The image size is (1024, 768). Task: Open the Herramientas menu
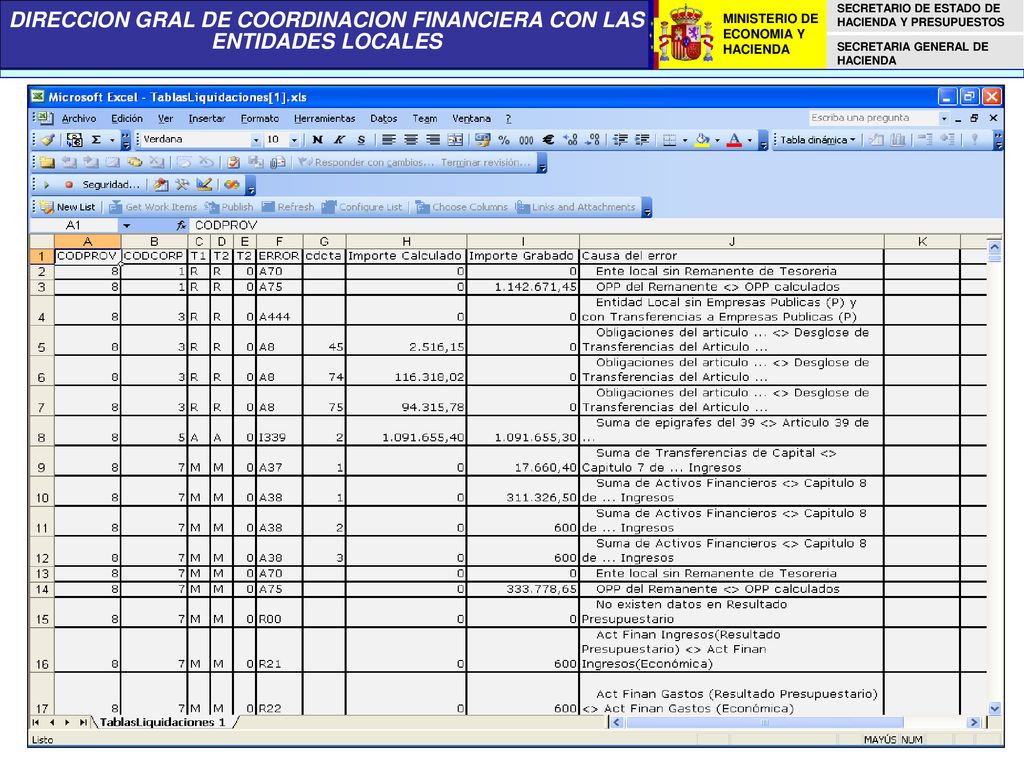click(325, 118)
